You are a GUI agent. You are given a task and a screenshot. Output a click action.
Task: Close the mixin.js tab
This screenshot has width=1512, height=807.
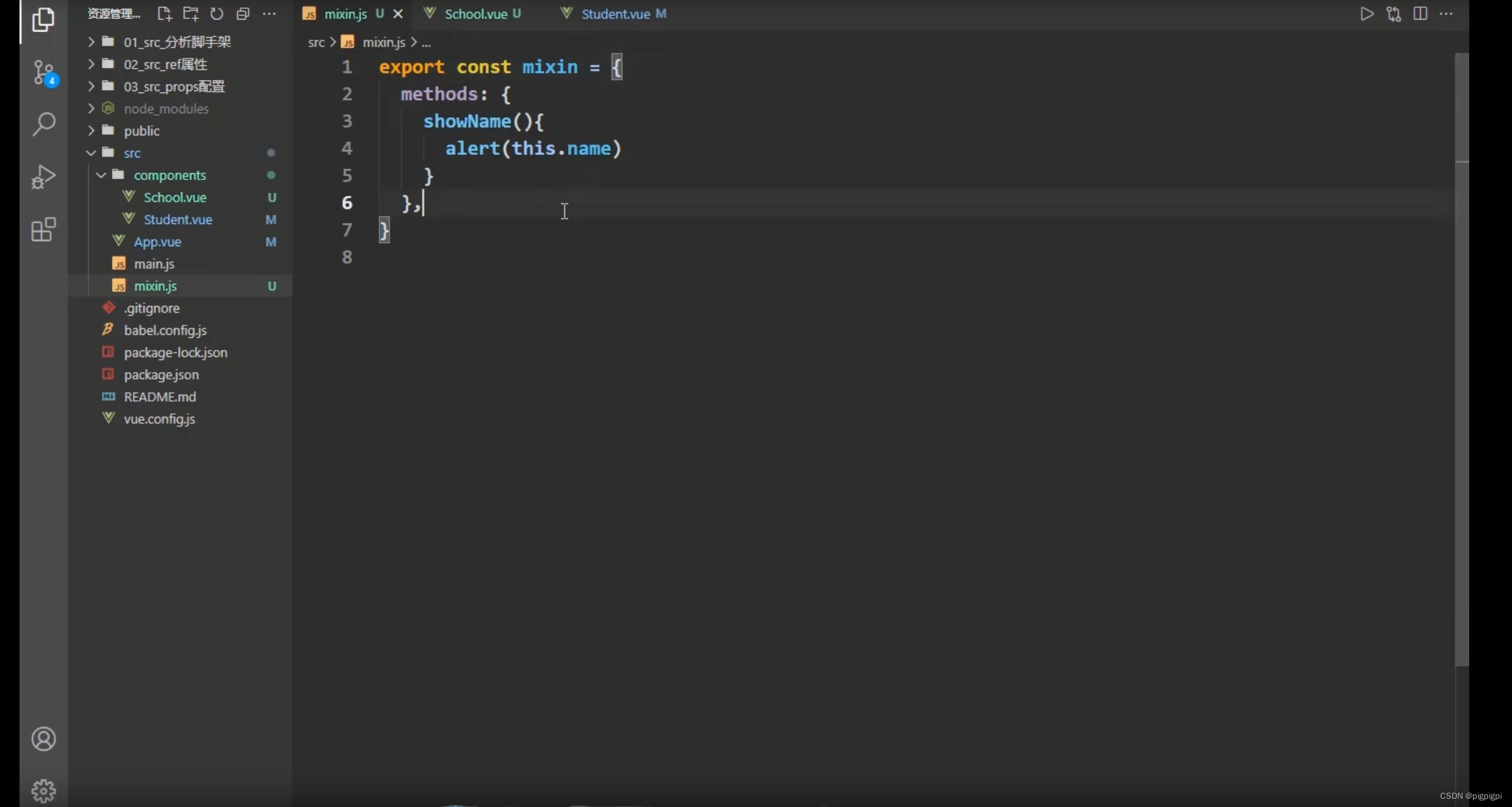point(398,14)
